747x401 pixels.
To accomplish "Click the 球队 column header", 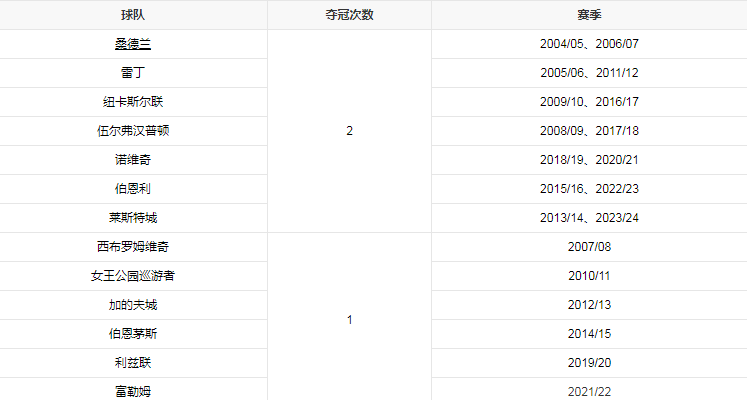I will click(133, 15).
